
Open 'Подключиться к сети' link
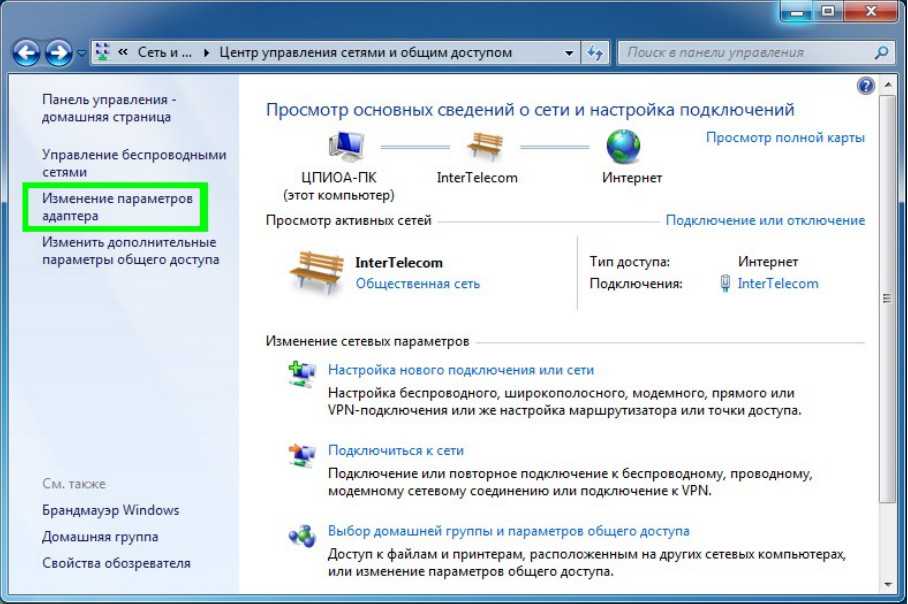click(396, 451)
